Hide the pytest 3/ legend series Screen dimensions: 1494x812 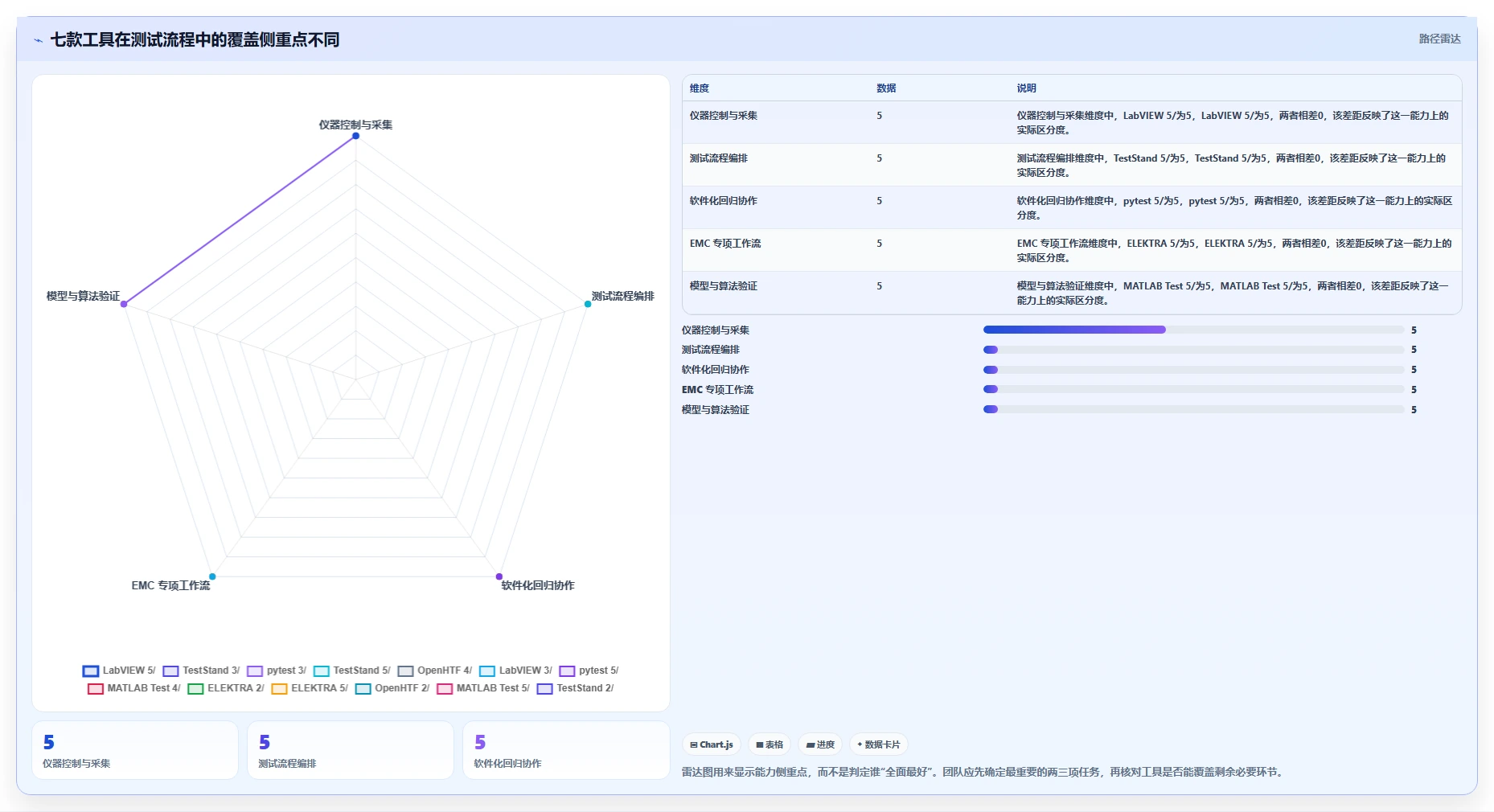click(277, 671)
